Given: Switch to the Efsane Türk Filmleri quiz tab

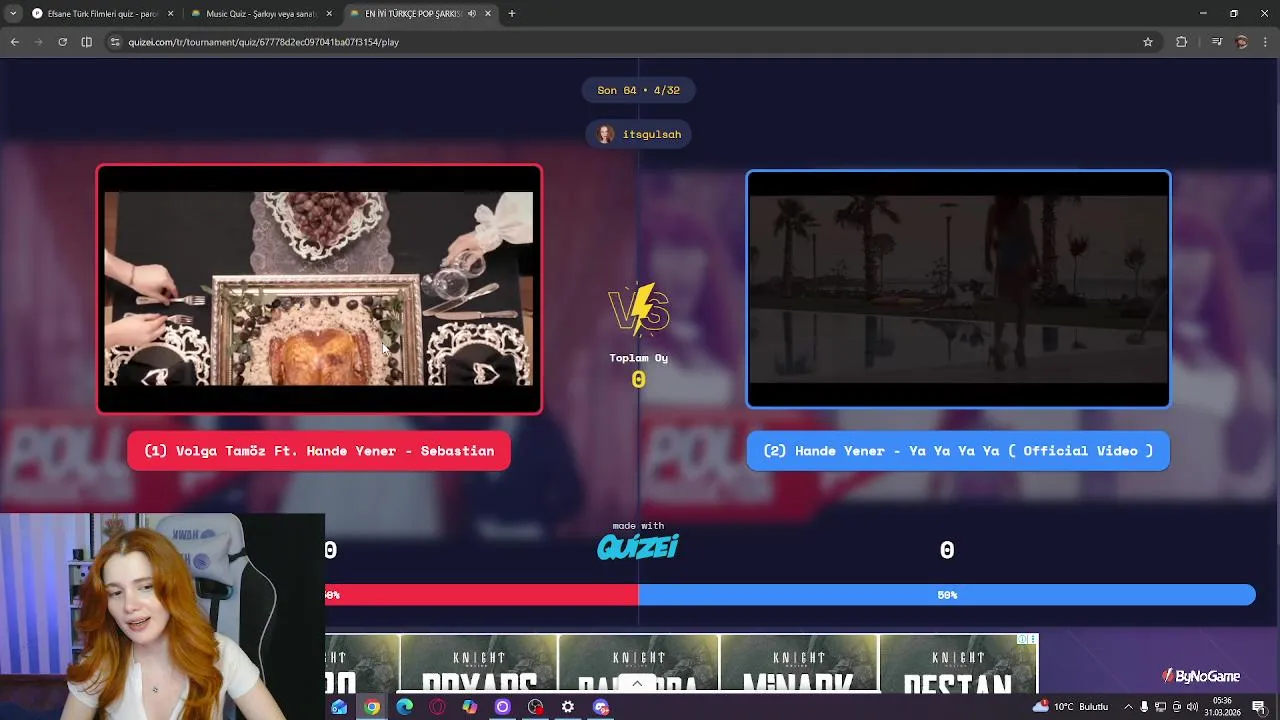Looking at the screenshot, I should (102, 13).
